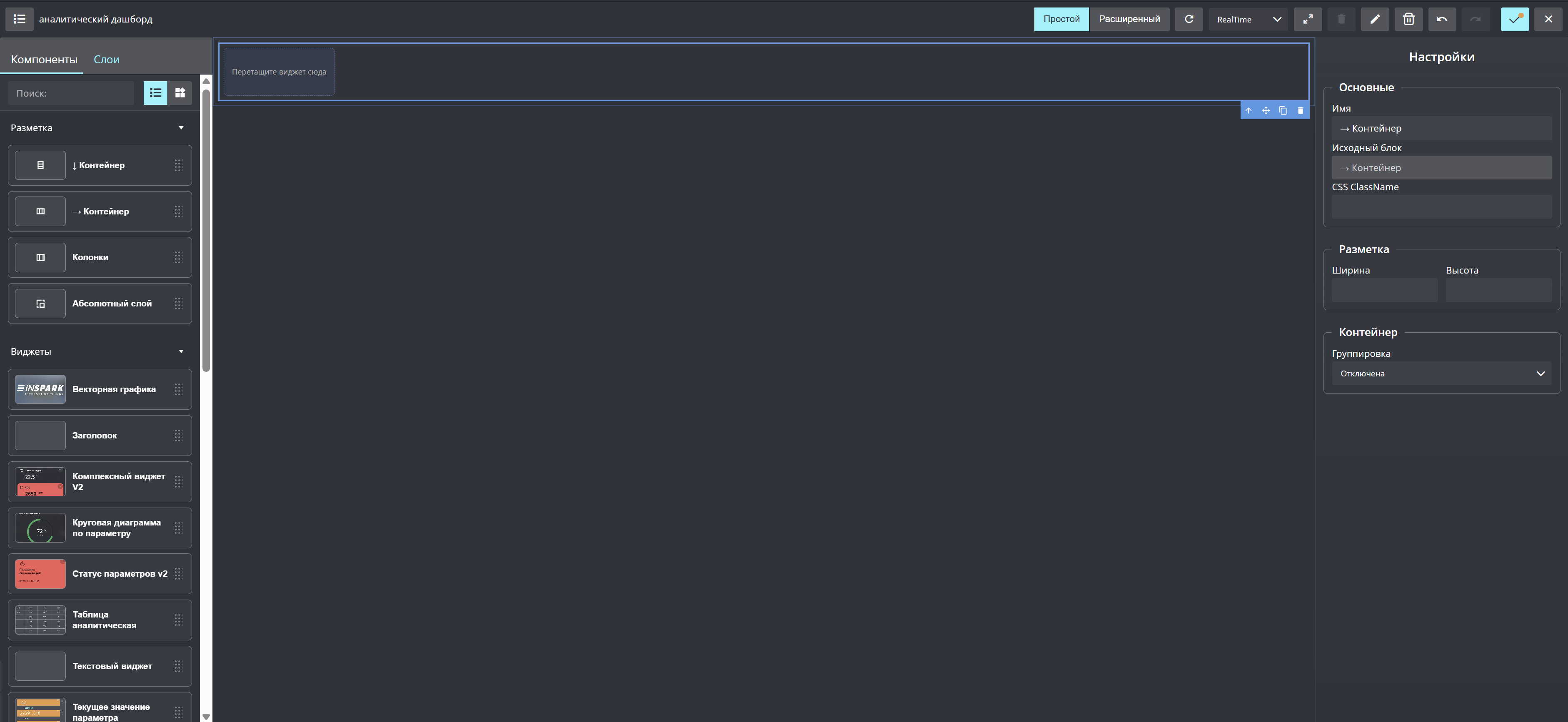Click the fullscreen expand arrows icon
This screenshot has height=722, width=1568.
1308,19
